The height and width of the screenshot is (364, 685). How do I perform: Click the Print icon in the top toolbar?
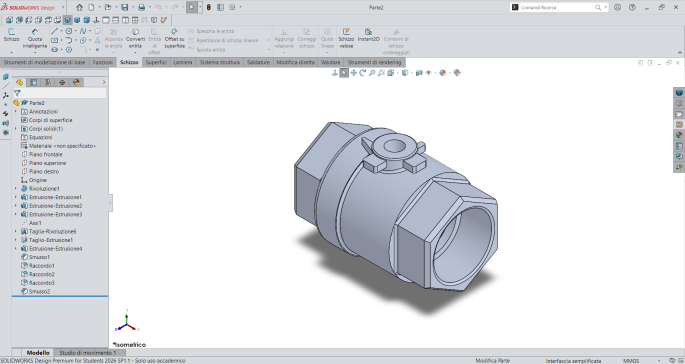tap(142, 7)
